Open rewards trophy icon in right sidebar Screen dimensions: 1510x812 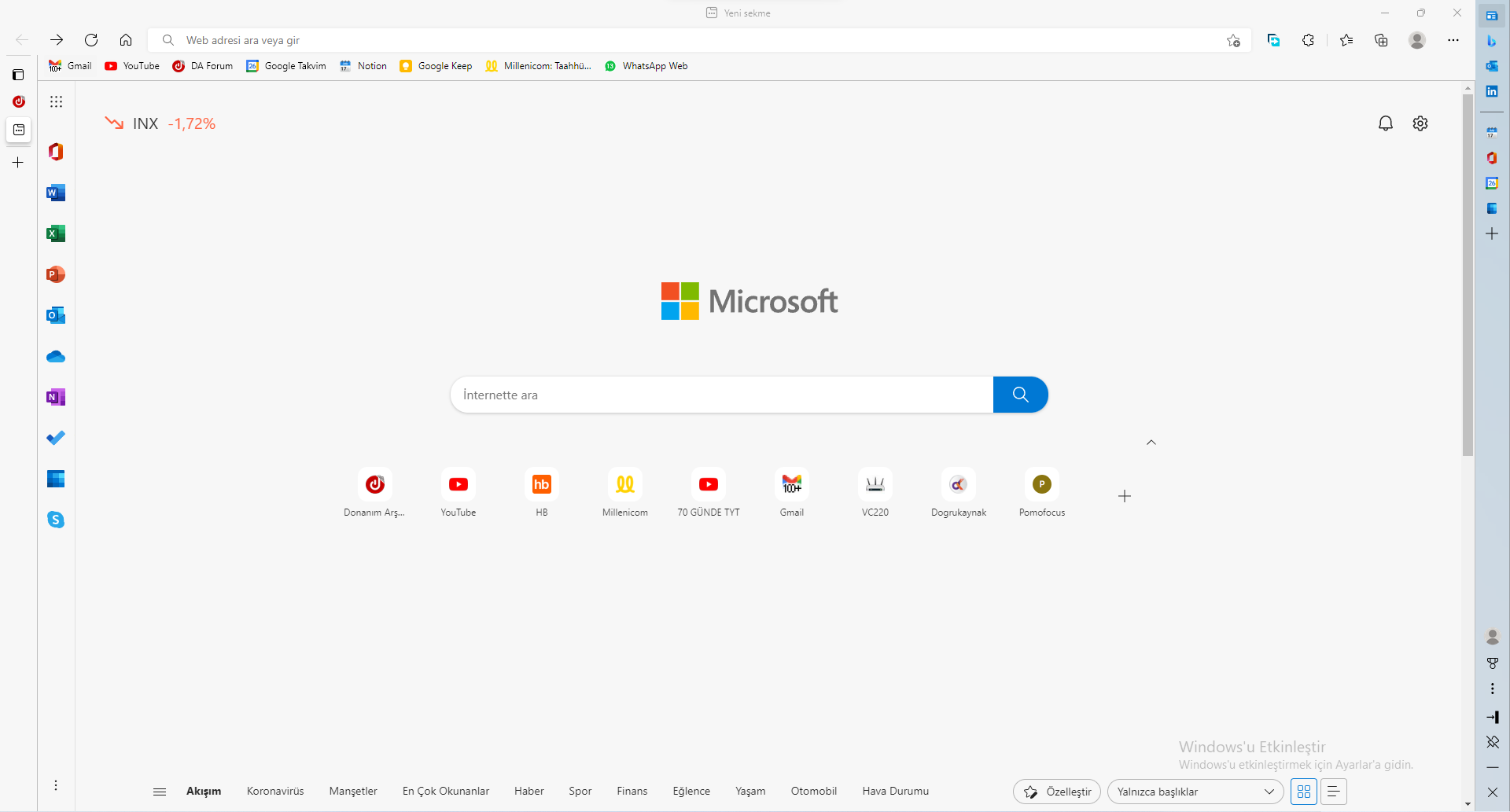(x=1493, y=663)
